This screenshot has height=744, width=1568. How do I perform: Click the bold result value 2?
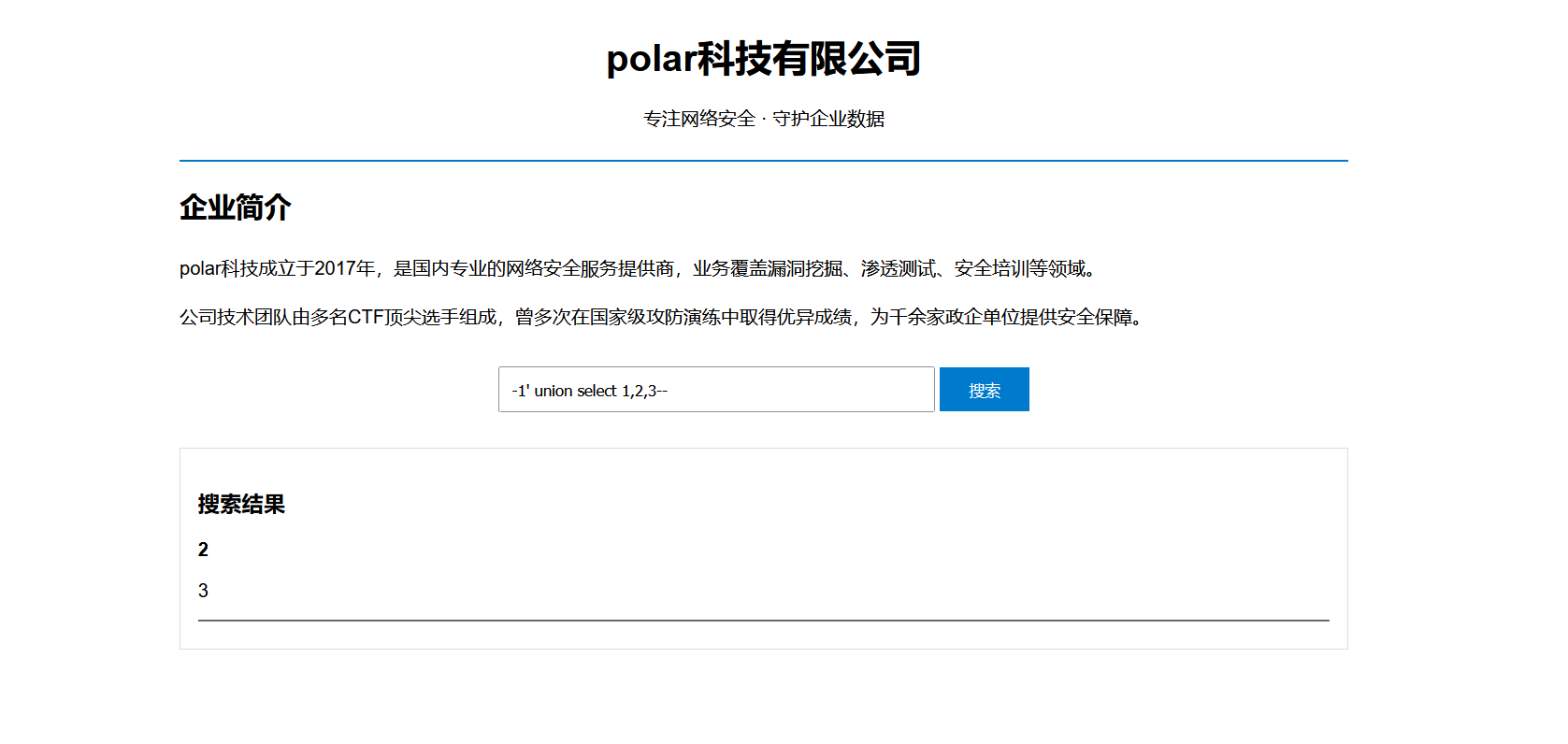pos(203,550)
